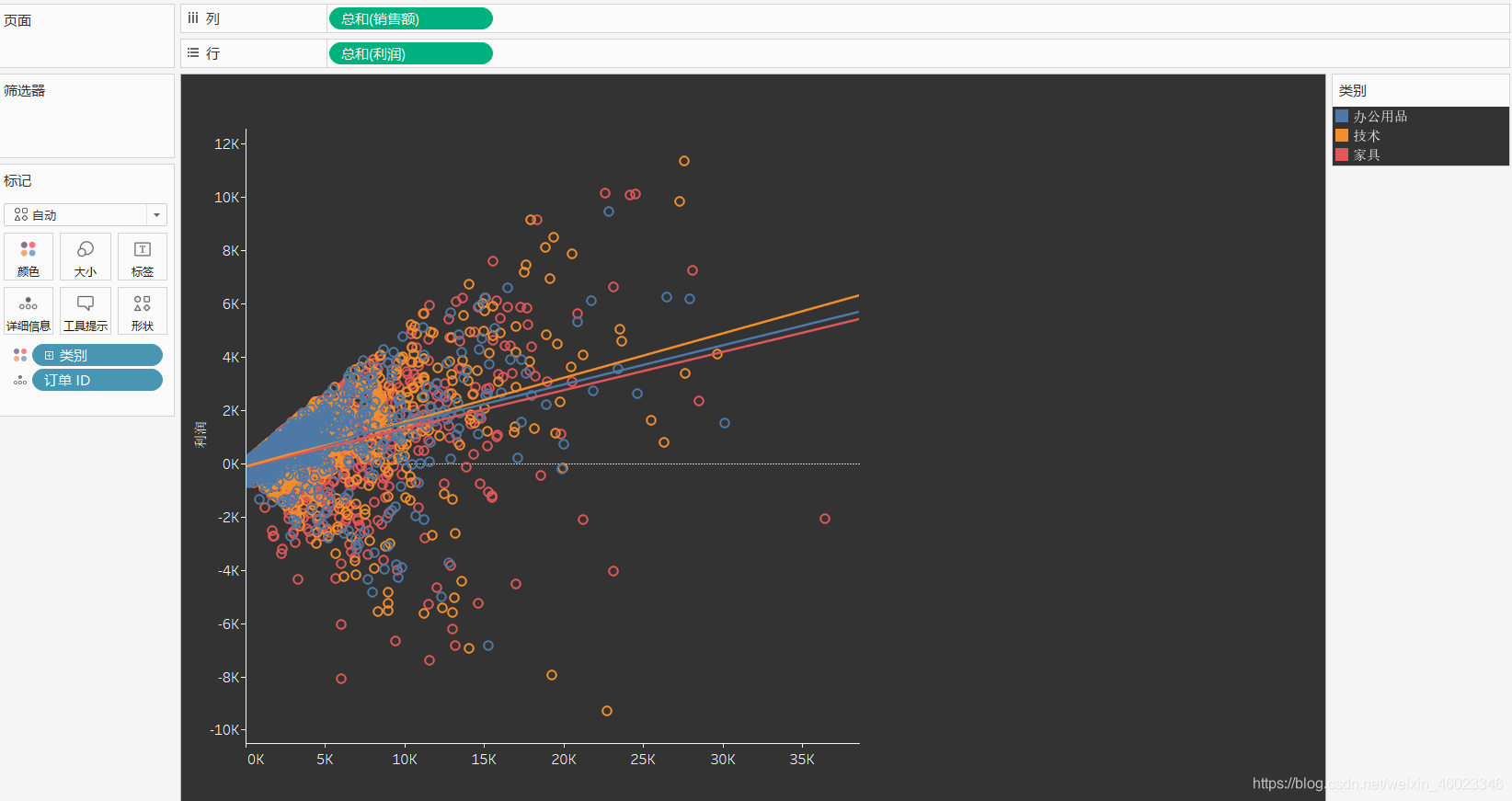Image resolution: width=1512 pixels, height=801 pixels.
Task: Select 家具 legend entry text
Action: tap(1367, 154)
